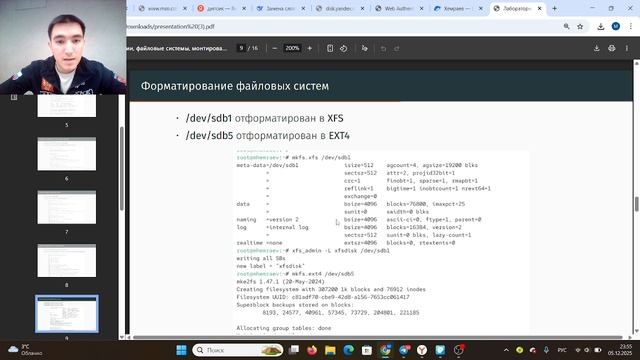The image size is (640, 360).
Task: Zoom out with the PDF minus button
Action: coord(274,48)
